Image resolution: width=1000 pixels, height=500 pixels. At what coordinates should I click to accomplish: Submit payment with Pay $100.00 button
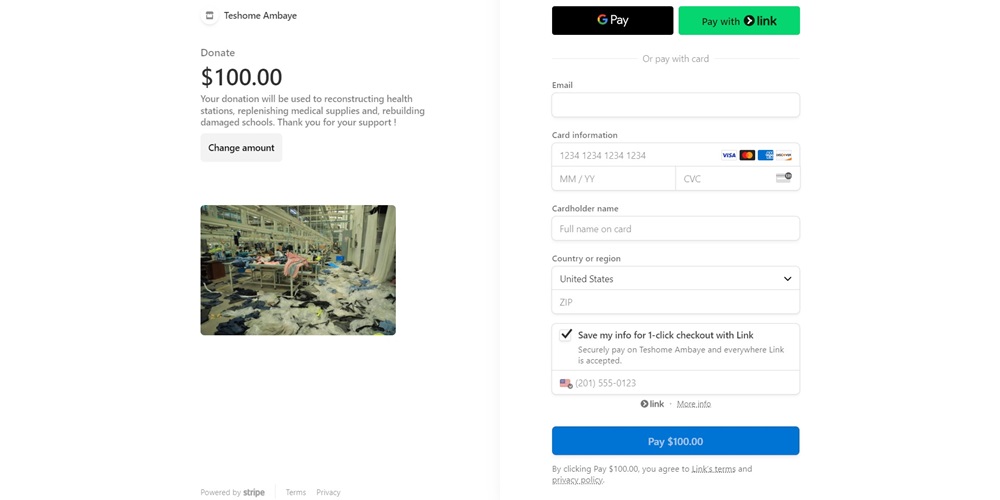point(675,441)
